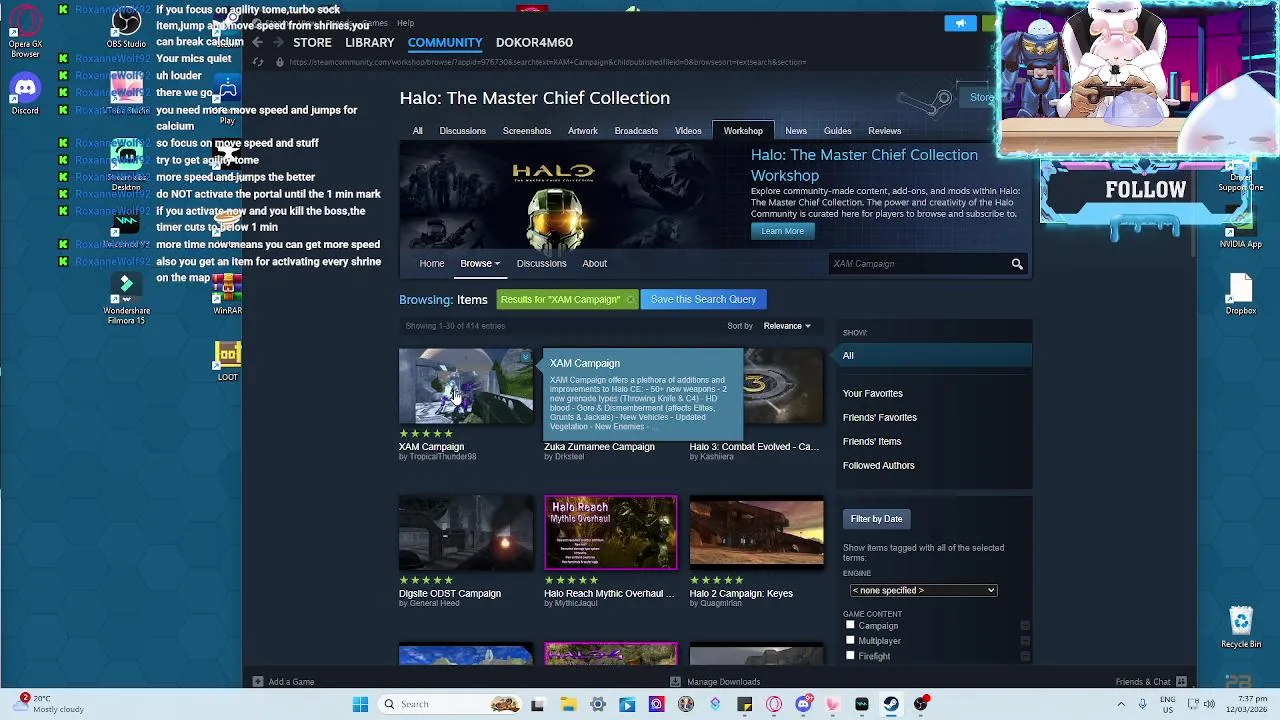Open the Settings gear taskbar icon

click(597, 704)
